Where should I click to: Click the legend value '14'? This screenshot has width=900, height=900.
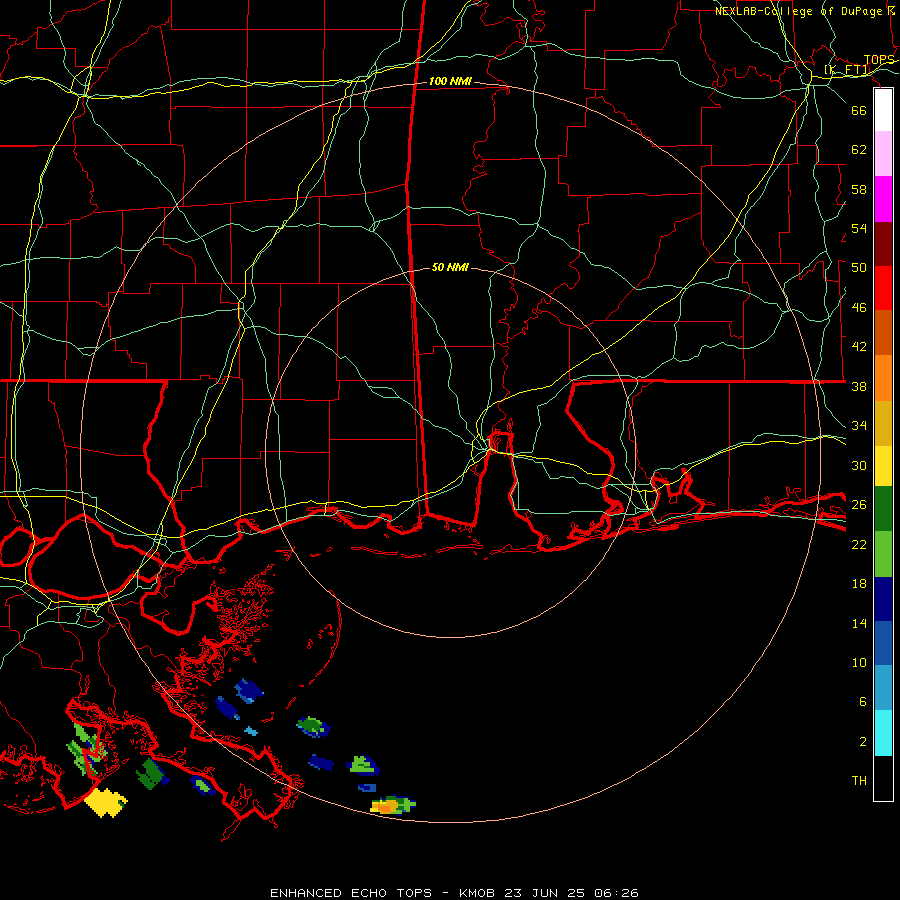pos(859,623)
